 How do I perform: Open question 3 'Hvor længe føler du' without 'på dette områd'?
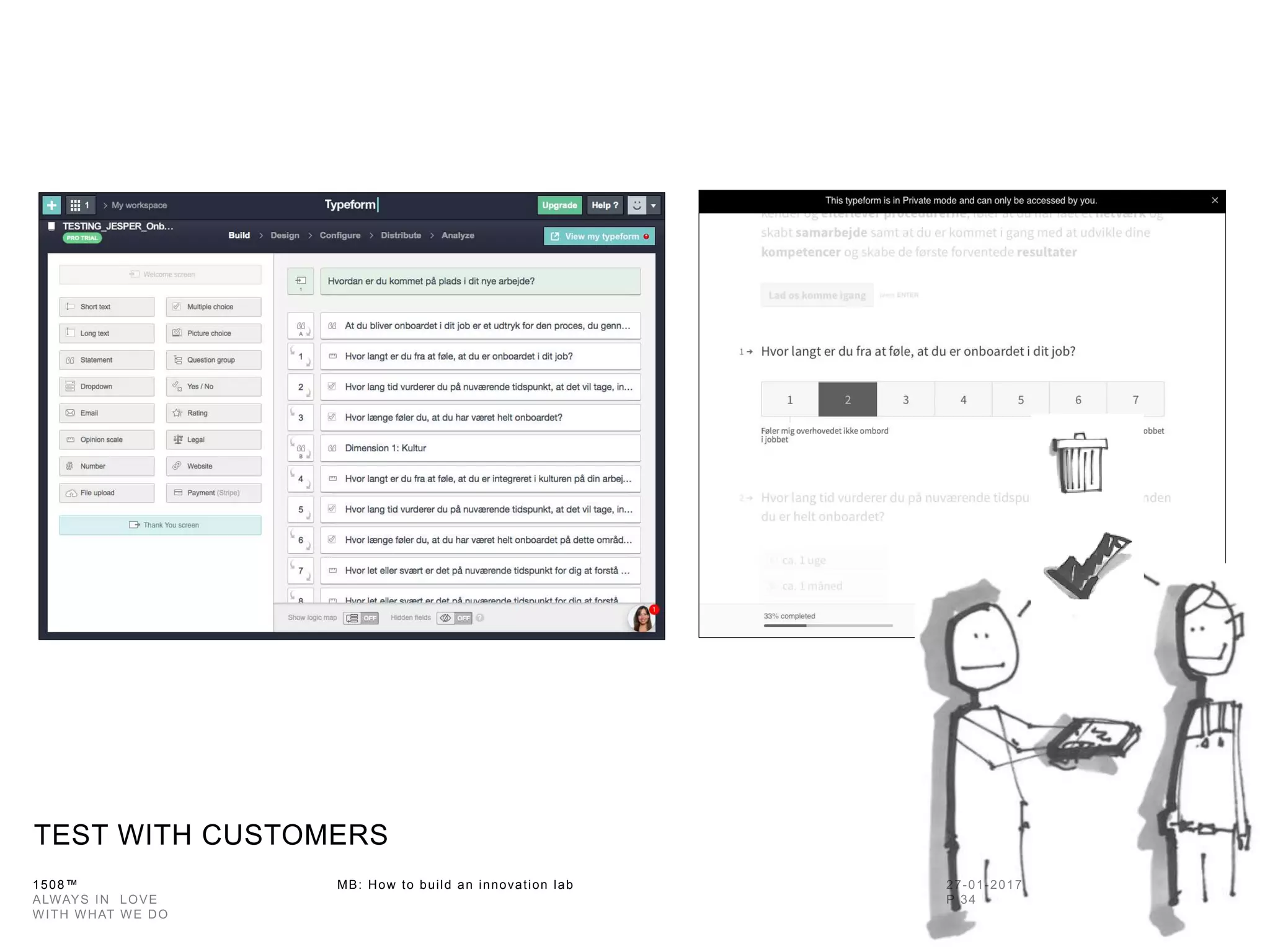tap(480, 418)
